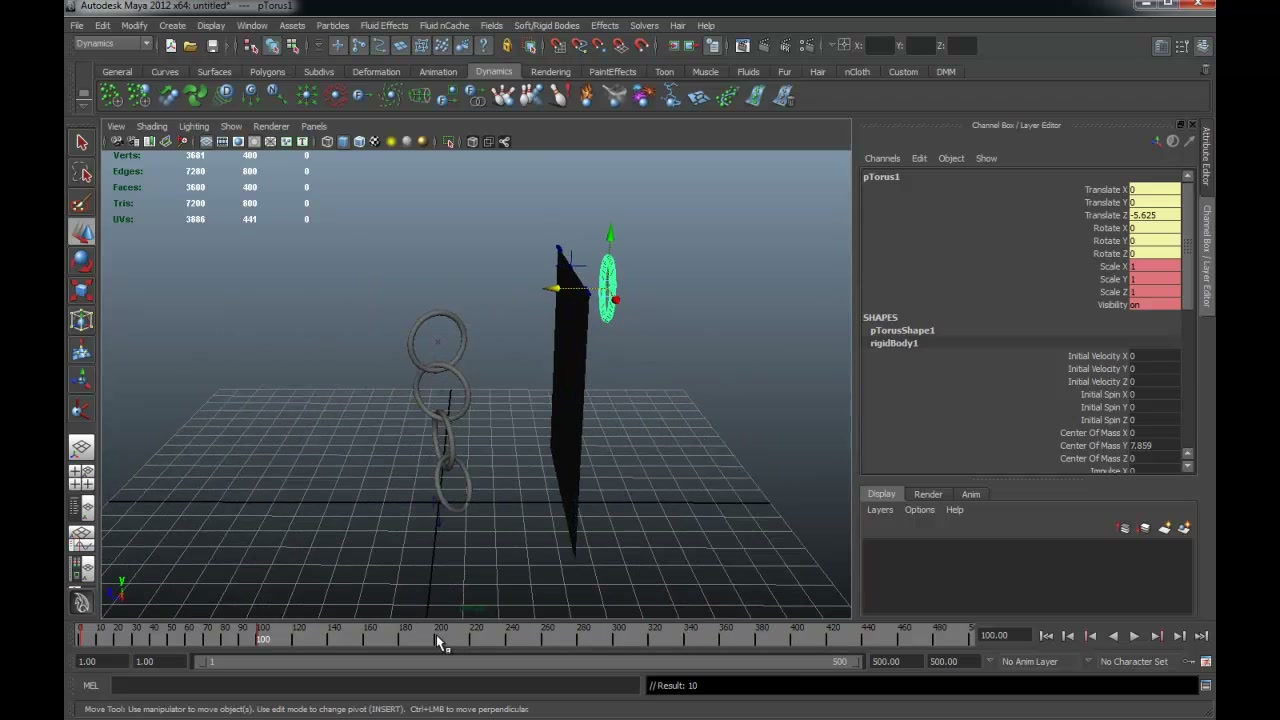
Task: Activate the Paint Selection tool
Action: click(x=82, y=203)
